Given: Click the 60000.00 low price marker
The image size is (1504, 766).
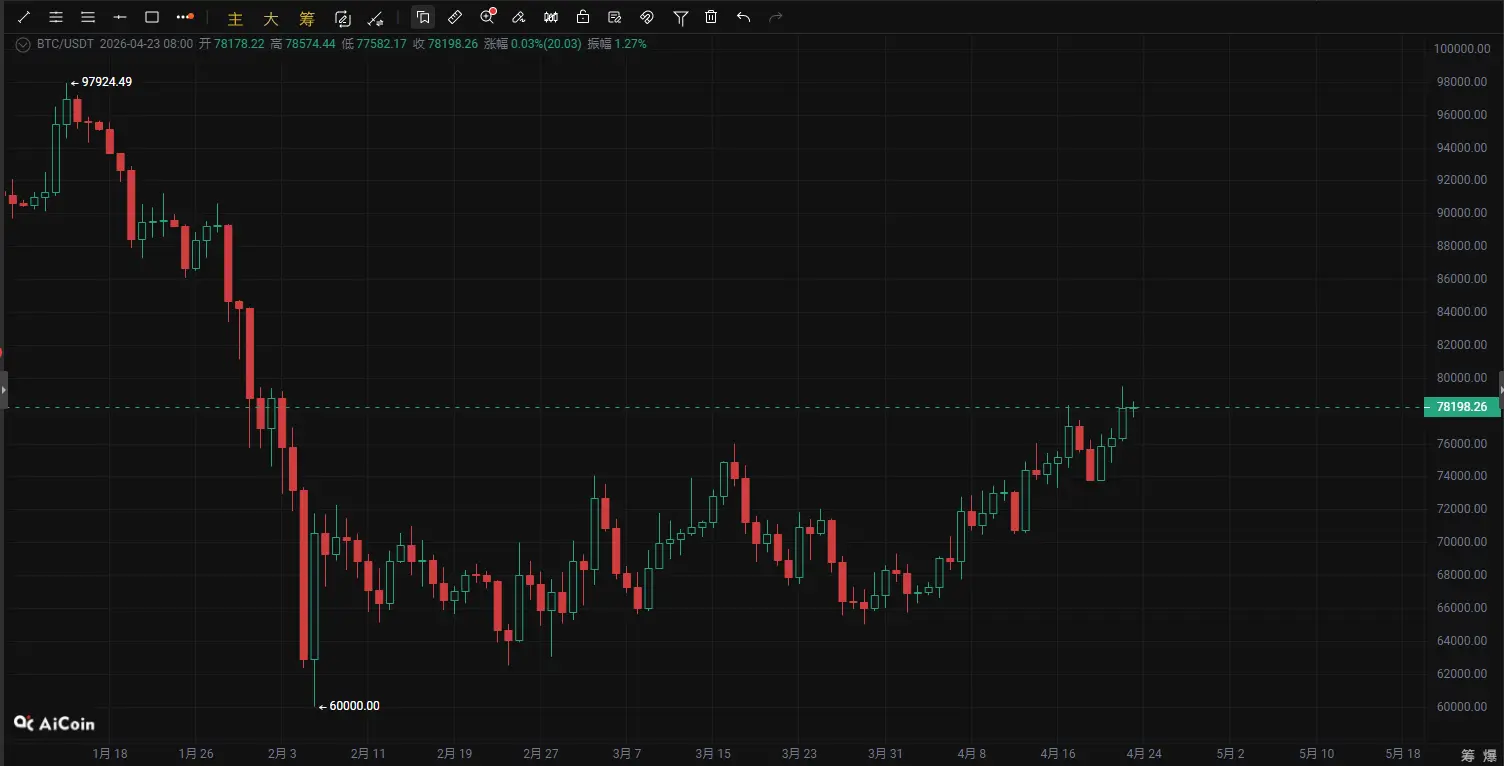Looking at the screenshot, I should point(354,706).
